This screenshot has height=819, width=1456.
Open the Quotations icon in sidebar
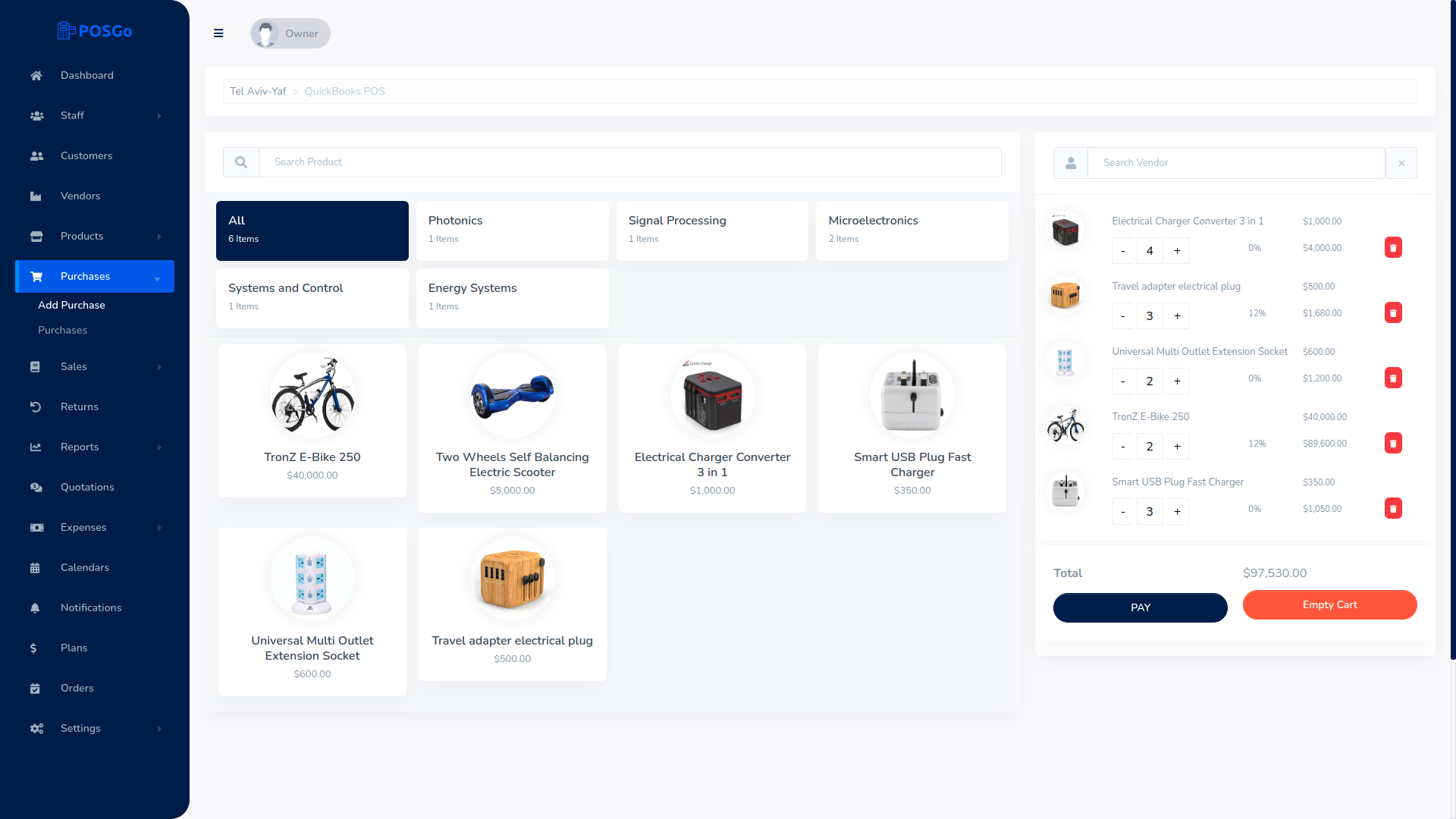(x=35, y=487)
